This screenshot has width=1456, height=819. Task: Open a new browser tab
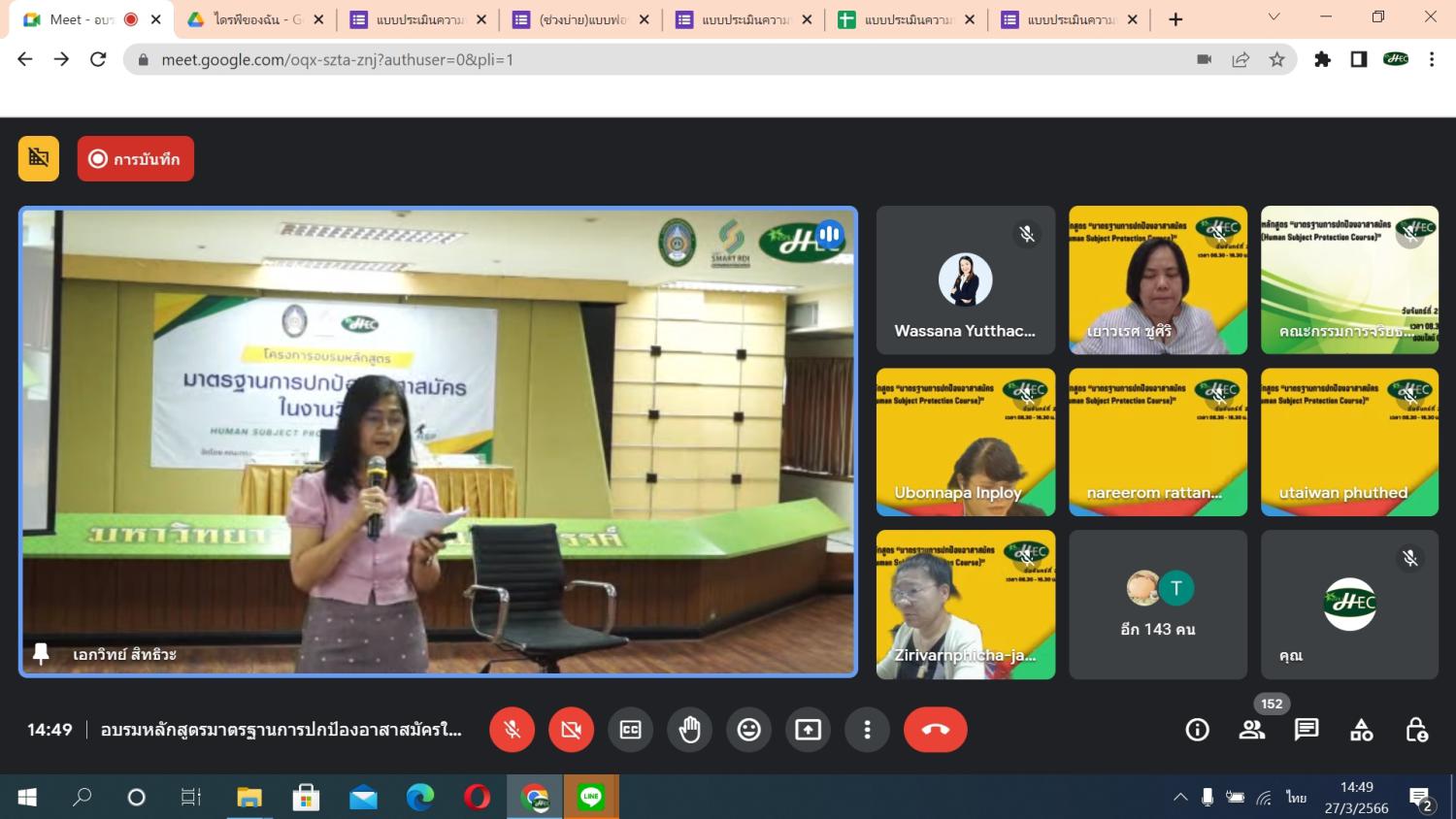[x=1175, y=19]
